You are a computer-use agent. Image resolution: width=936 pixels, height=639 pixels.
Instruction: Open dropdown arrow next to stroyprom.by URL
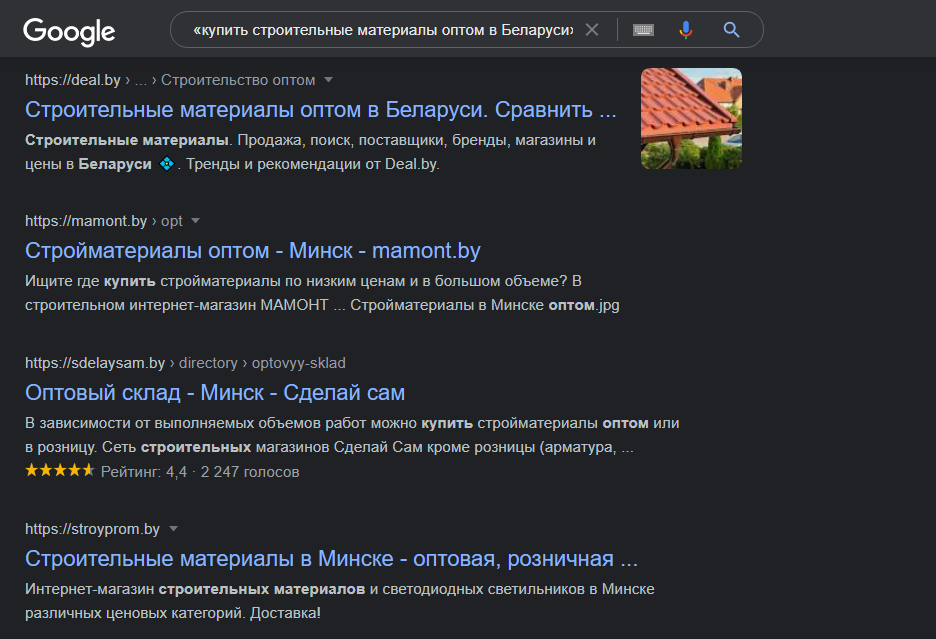pos(173,529)
